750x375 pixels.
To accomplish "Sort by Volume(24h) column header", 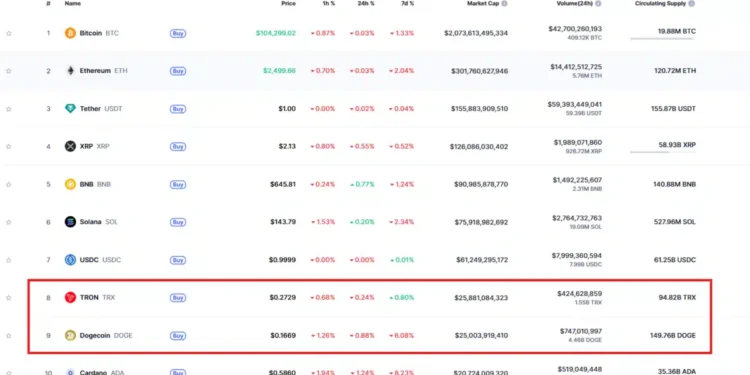I will 575,3.
